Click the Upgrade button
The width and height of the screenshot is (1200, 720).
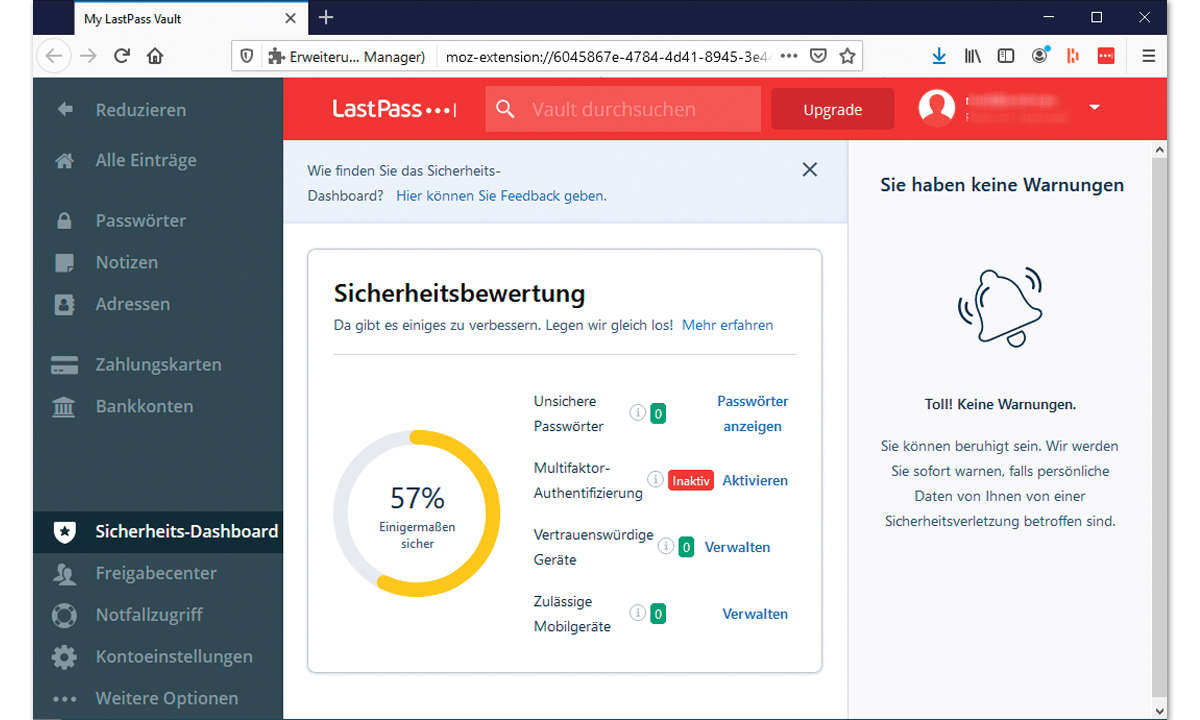coord(832,109)
